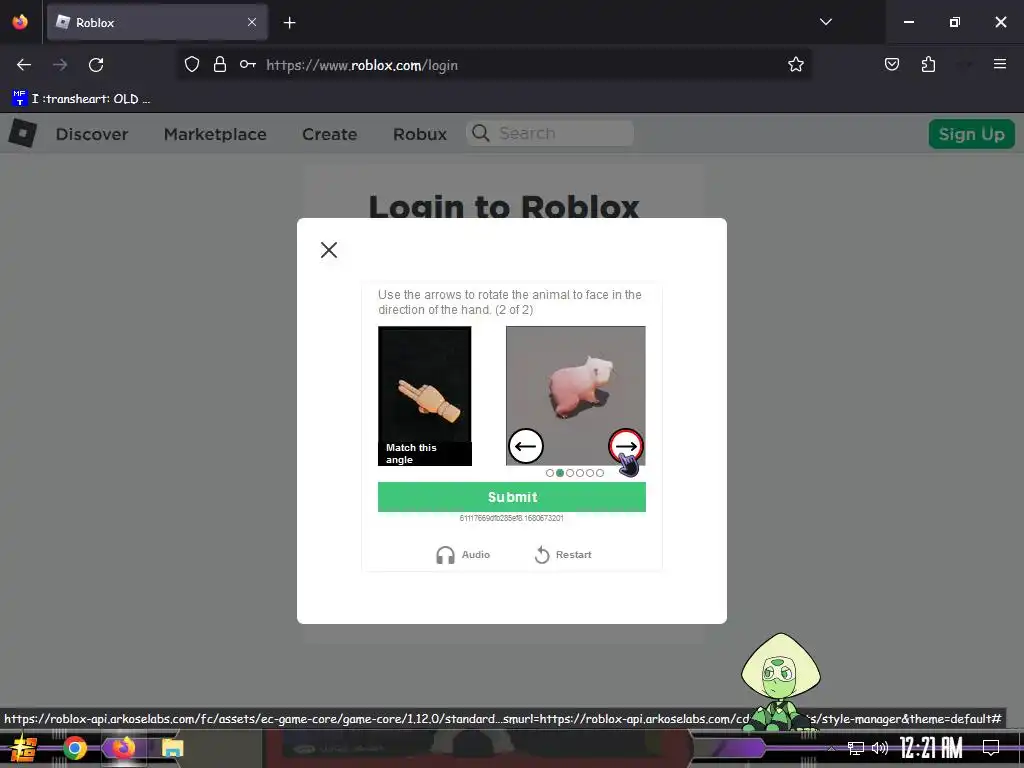Open the Marketplace page
1024x768 pixels.
pyautogui.click(x=215, y=134)
